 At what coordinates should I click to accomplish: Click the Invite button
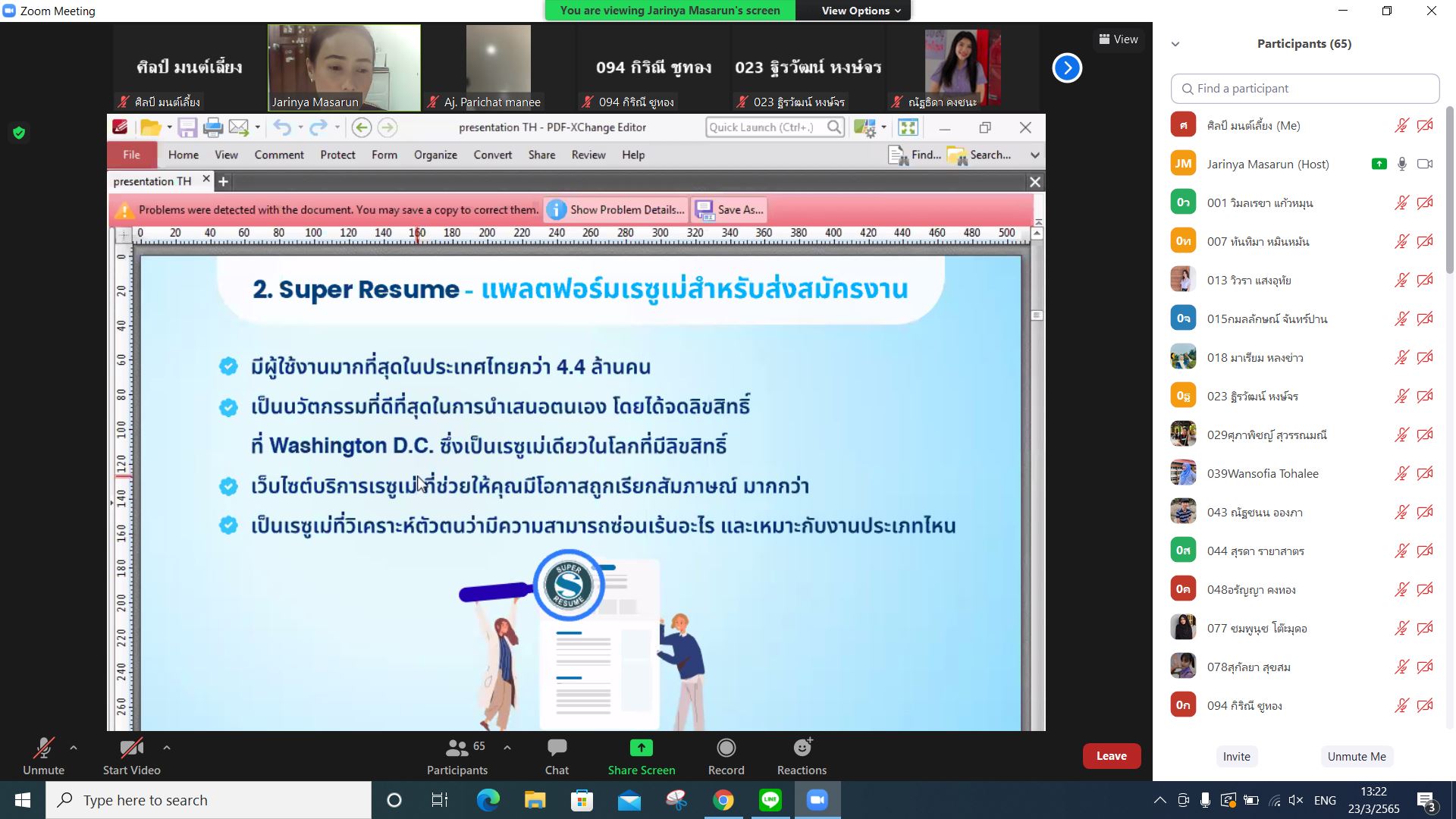coord(1236,757)
